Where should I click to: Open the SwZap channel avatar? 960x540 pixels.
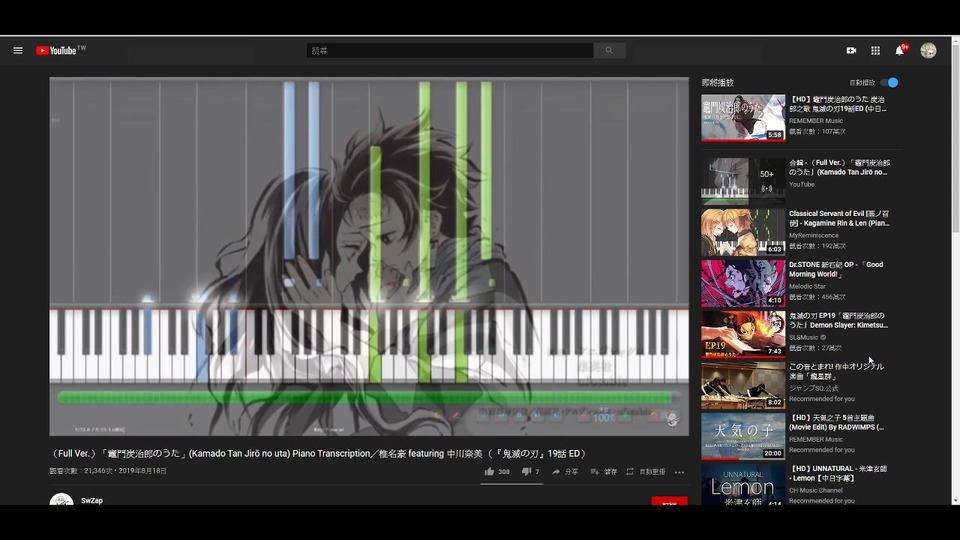[61, 499]
